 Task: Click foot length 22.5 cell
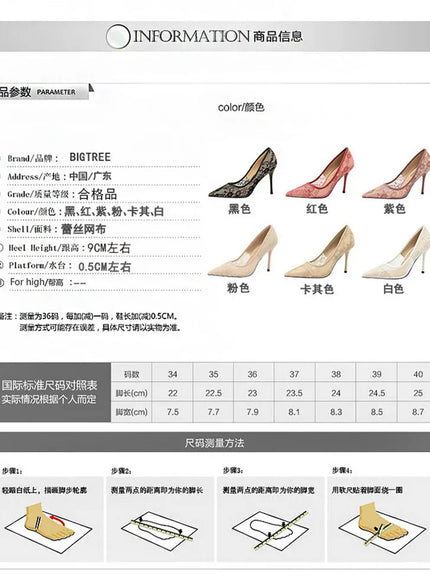pyautogui.click(x=213, y=393)
